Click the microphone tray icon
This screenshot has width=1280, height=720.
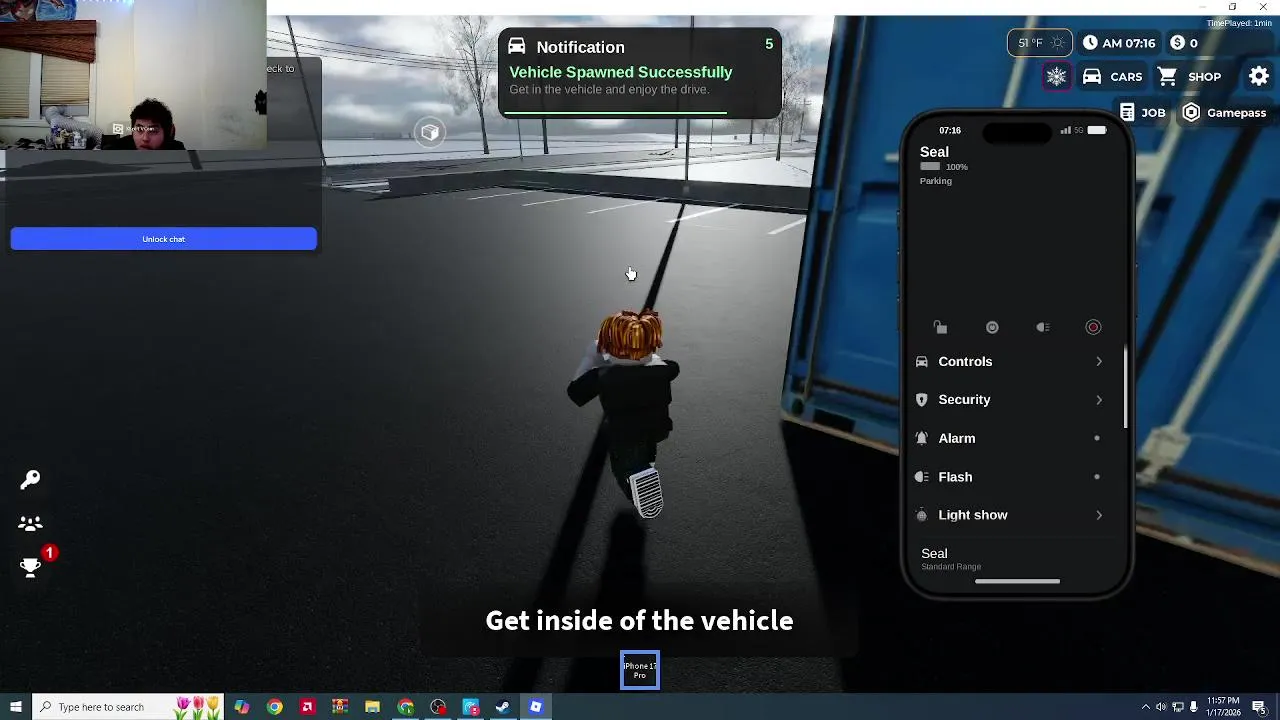tap(1193, 707)
